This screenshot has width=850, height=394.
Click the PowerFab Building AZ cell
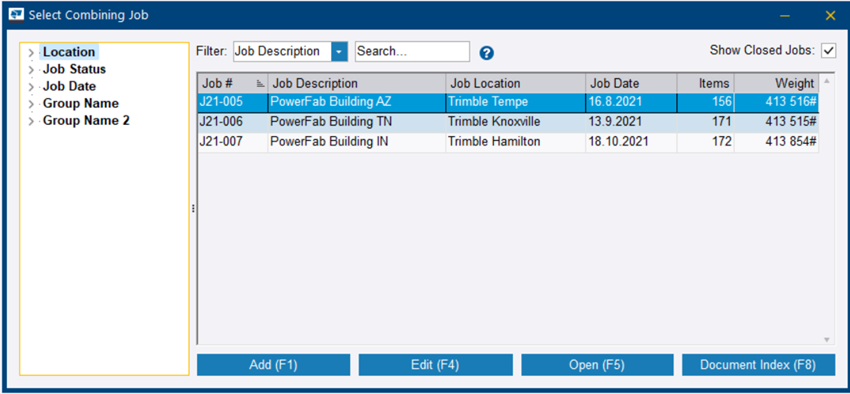click(357, 102)
